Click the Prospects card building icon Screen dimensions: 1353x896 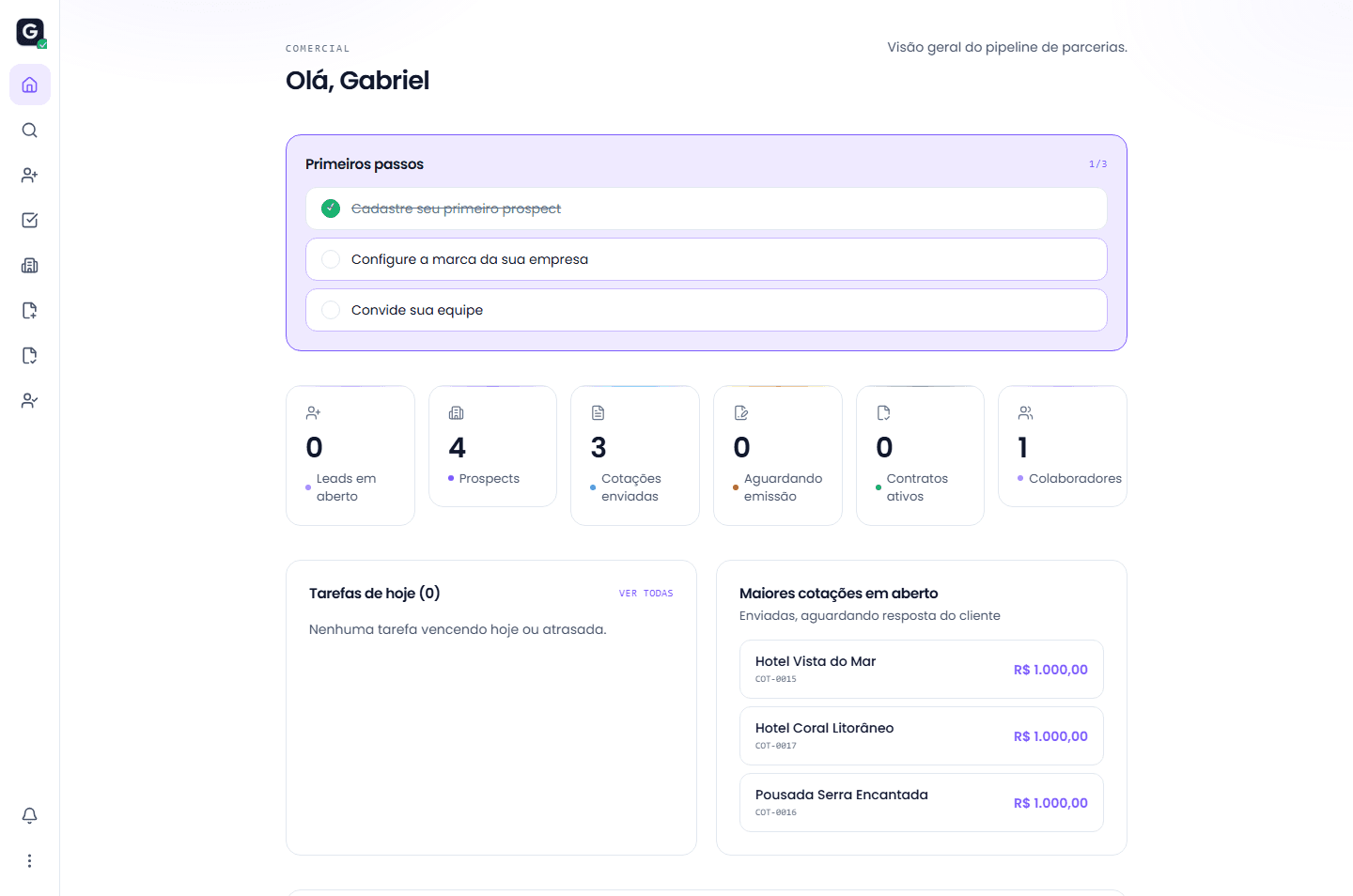457,413
